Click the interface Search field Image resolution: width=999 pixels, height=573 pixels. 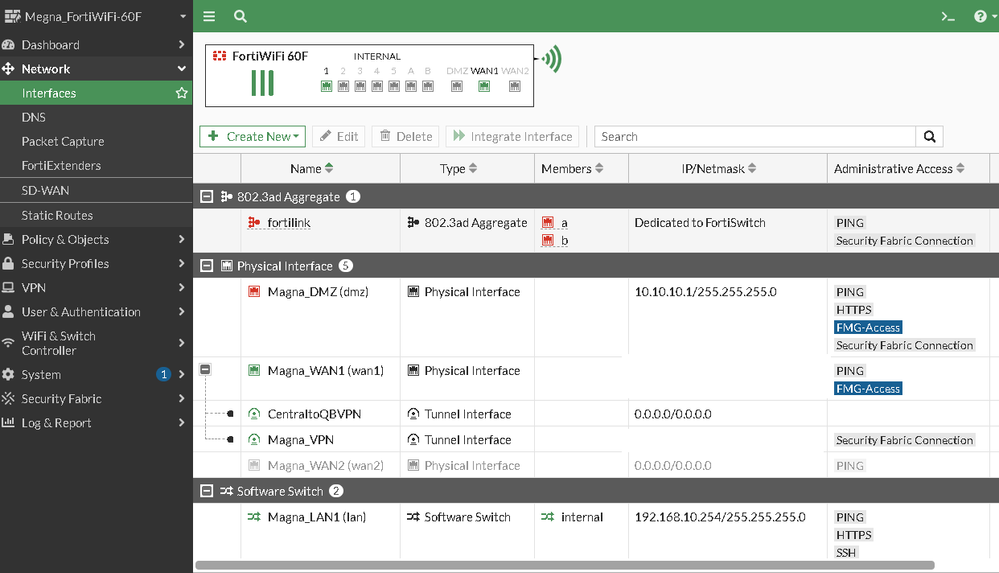pos(755,136)
